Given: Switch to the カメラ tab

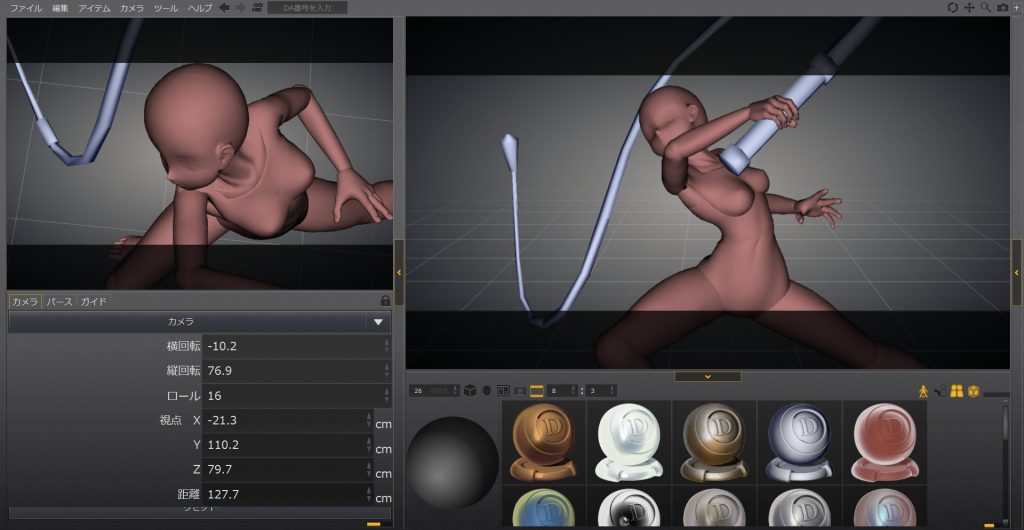Looking at the screenshot, I should 25,302.
